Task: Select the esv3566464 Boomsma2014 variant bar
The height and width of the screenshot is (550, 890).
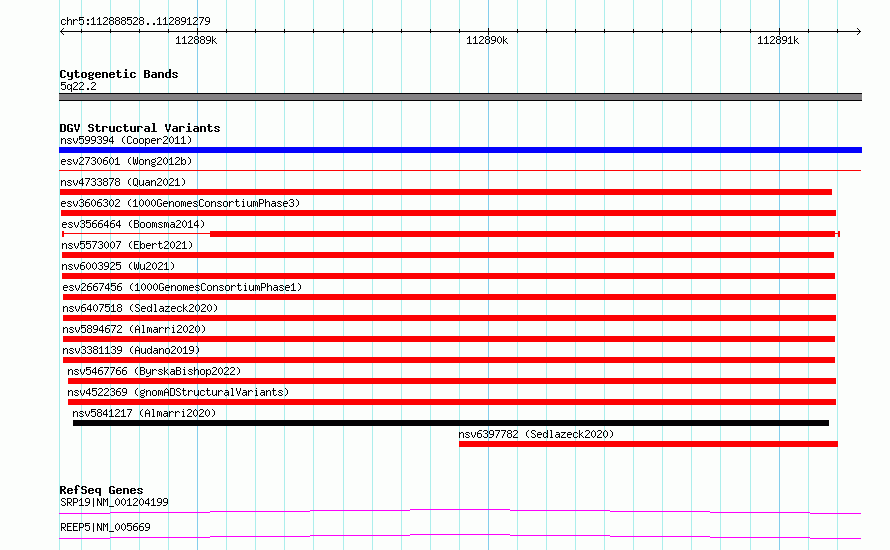Action: [x=451, y=234]
